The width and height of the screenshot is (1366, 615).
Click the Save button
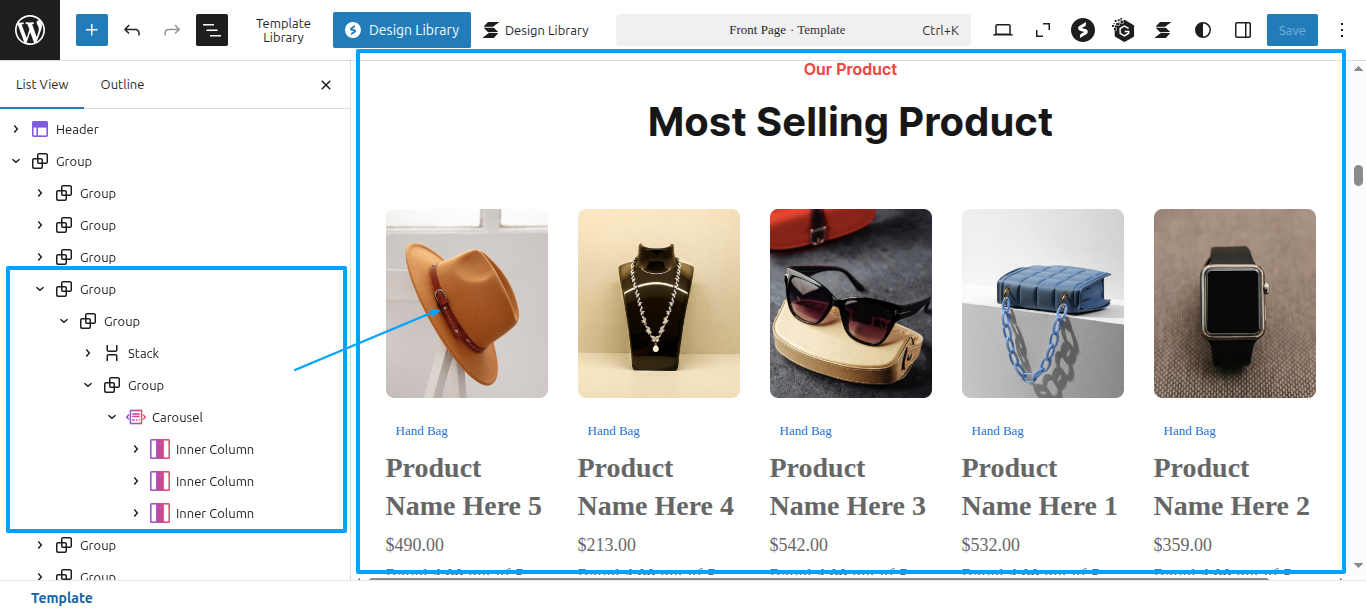click(x=1292, y=30)
